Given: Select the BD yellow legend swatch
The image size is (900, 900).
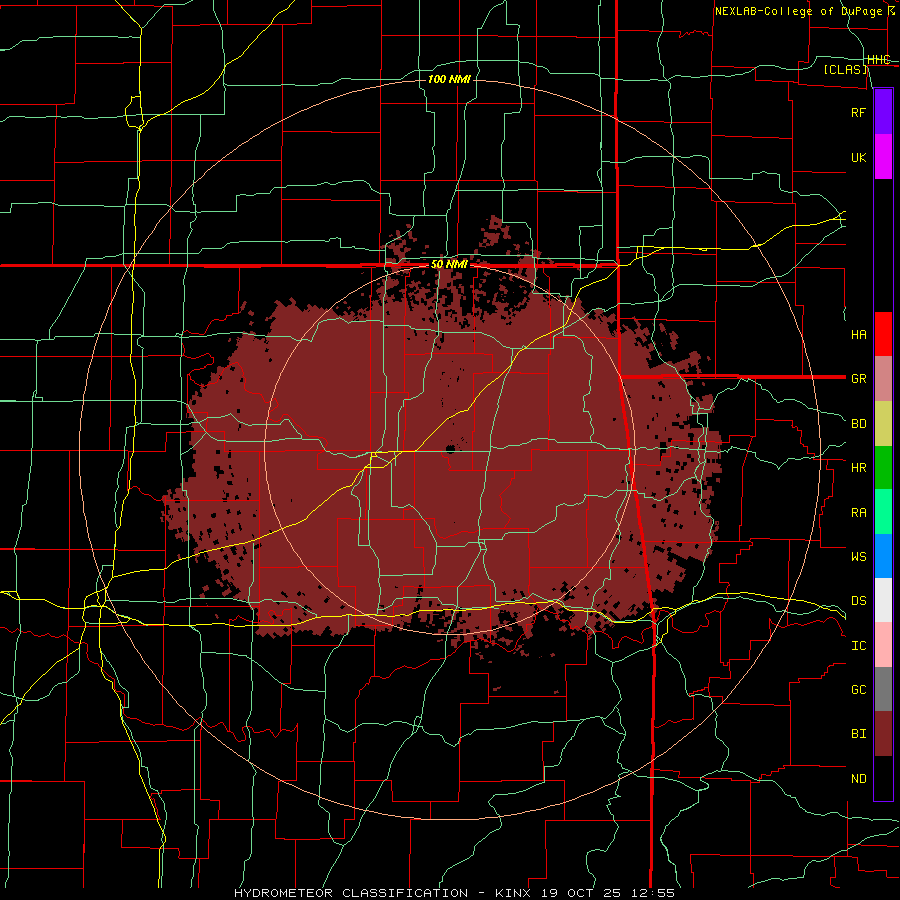Looking at the screenshot, I should click(x=883, y=423).
